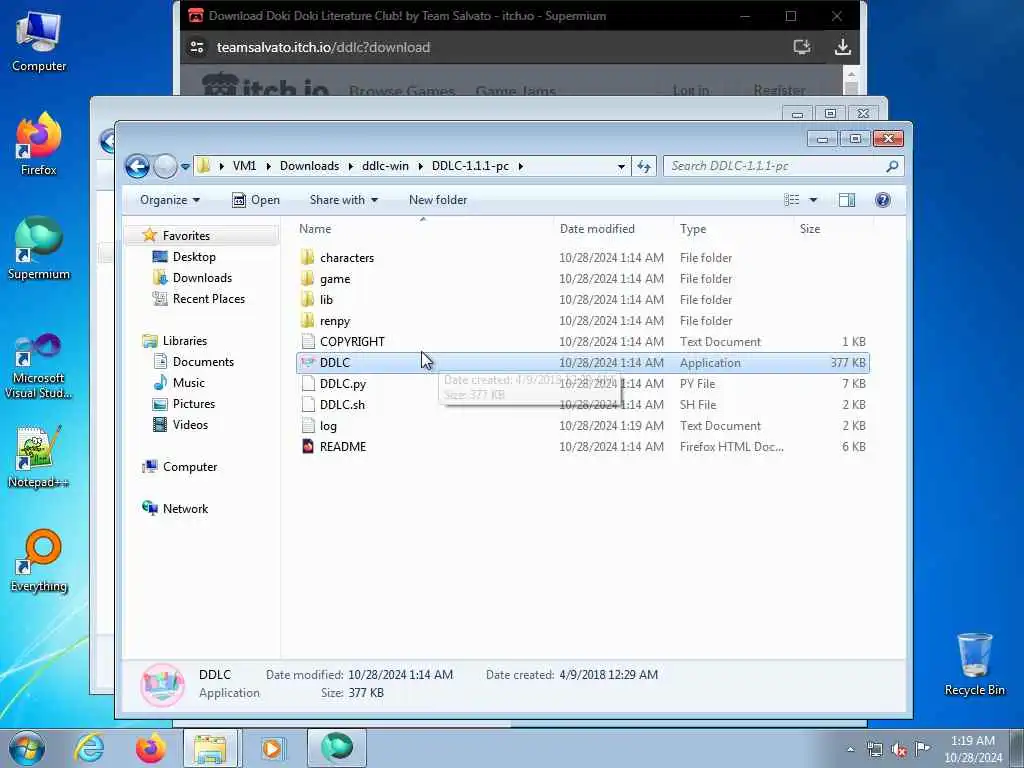
Task: Select the Pictures library
Action: pyautogui.click(x=194, y=404)
